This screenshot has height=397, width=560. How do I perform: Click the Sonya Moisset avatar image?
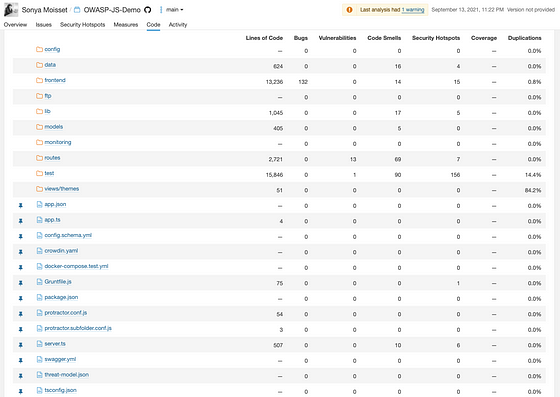pyautogui.click(x=11, y=10)
